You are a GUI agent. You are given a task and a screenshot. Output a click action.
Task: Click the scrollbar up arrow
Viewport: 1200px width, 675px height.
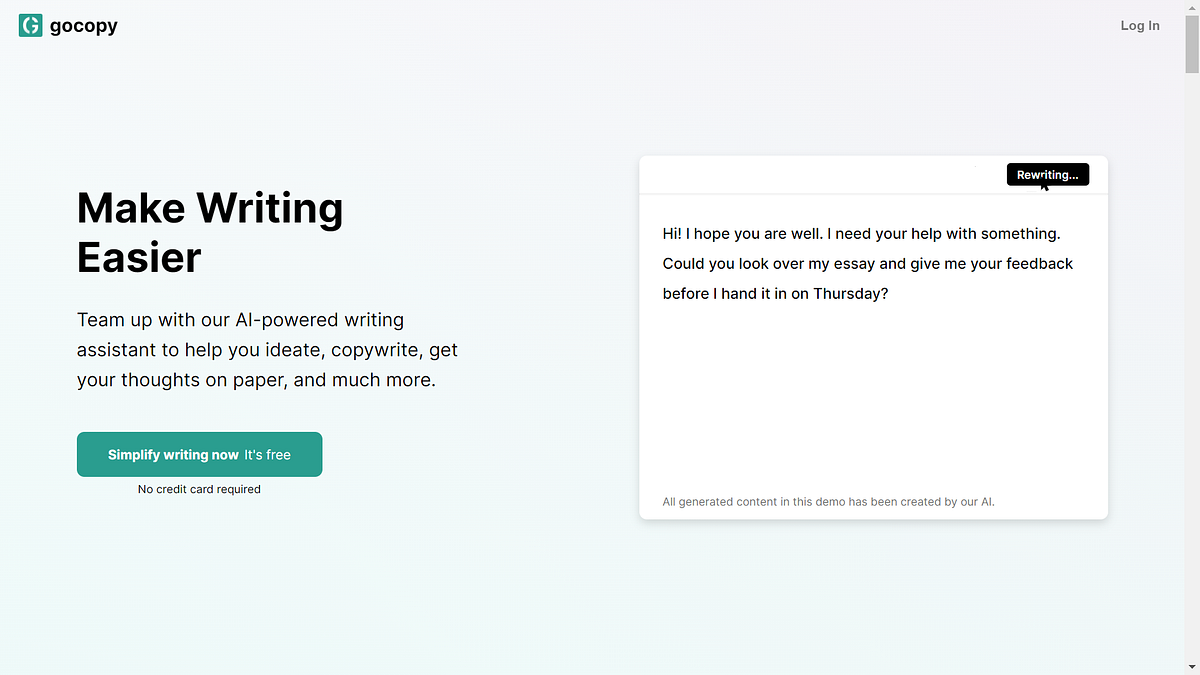1192,7
